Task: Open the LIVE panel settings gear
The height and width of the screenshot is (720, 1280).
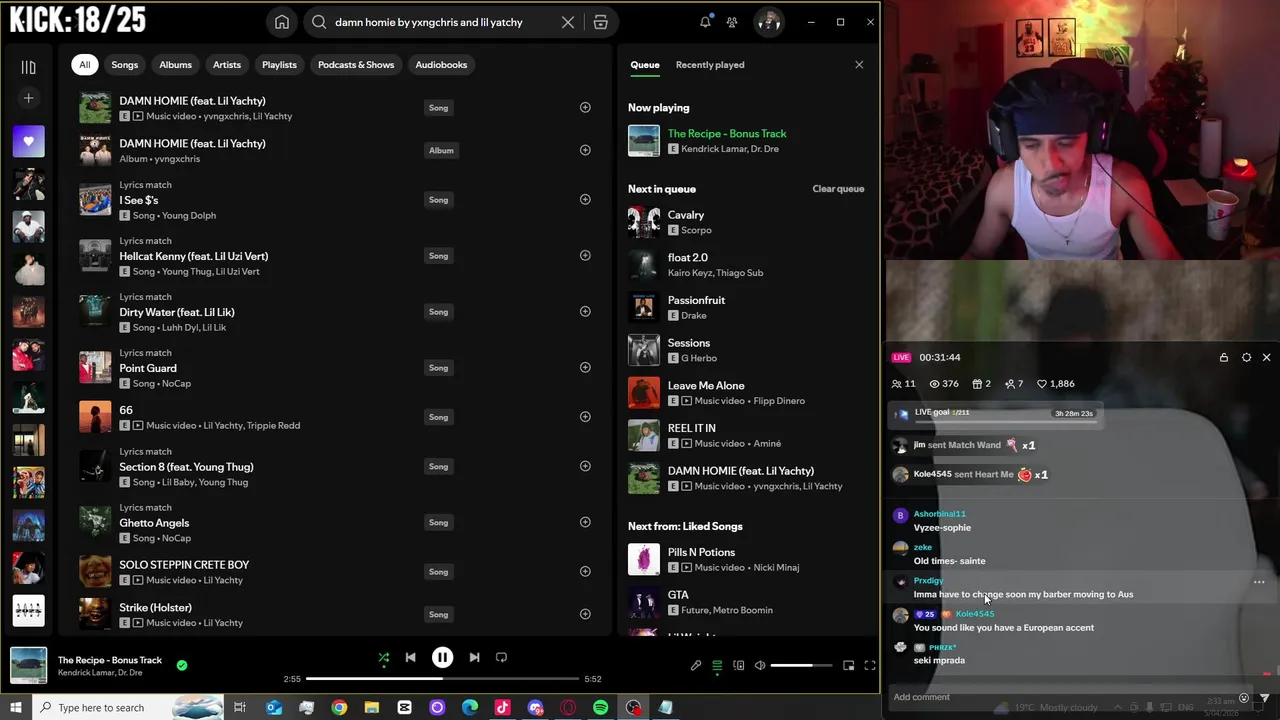Action: pyautogui.click(x=1246, y=357)
